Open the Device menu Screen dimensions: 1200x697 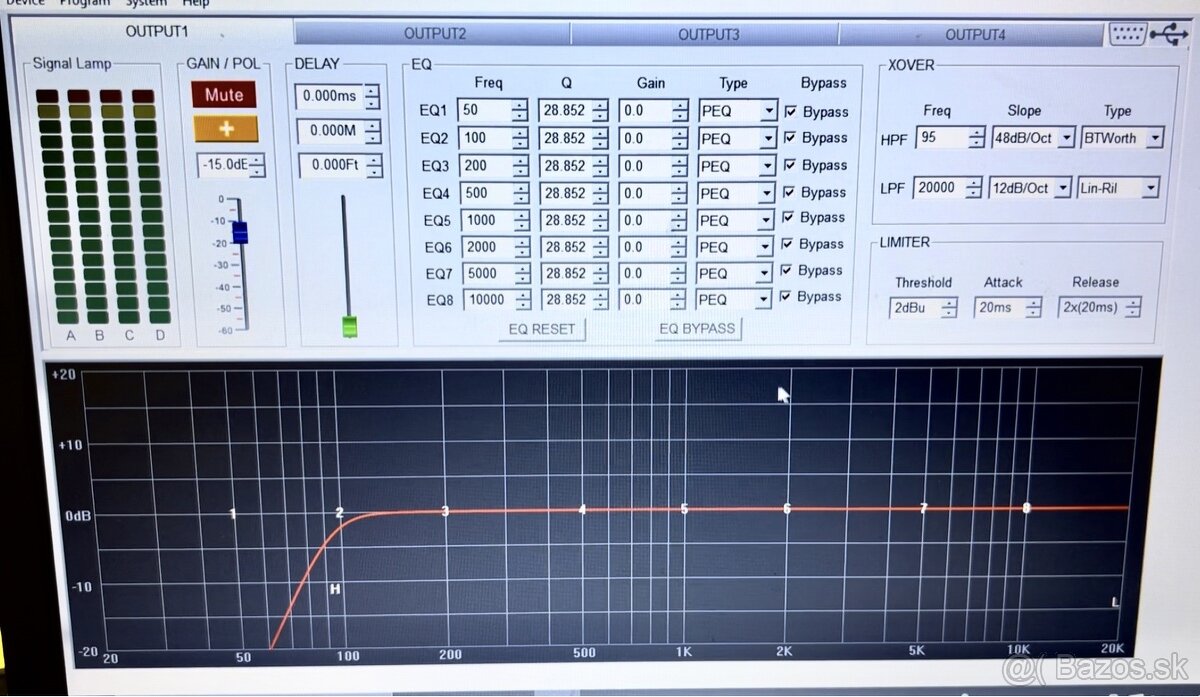[x=26, y=4]
